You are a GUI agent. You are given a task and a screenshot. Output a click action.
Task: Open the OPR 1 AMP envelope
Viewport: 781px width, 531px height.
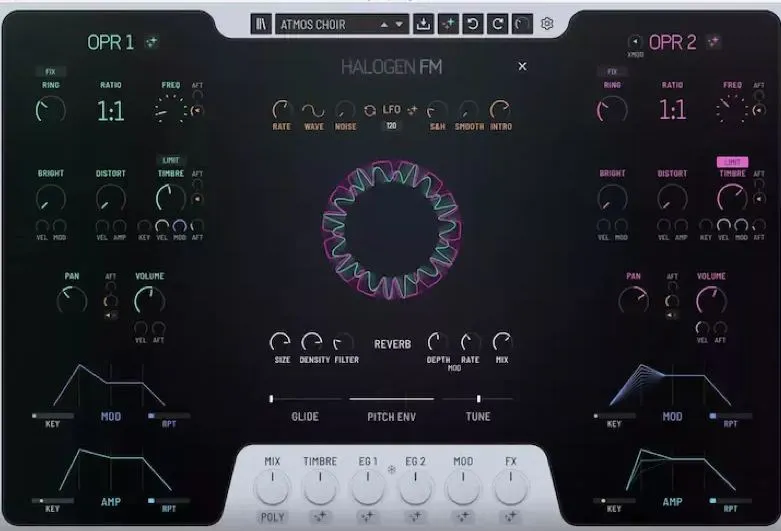(115, 470)
